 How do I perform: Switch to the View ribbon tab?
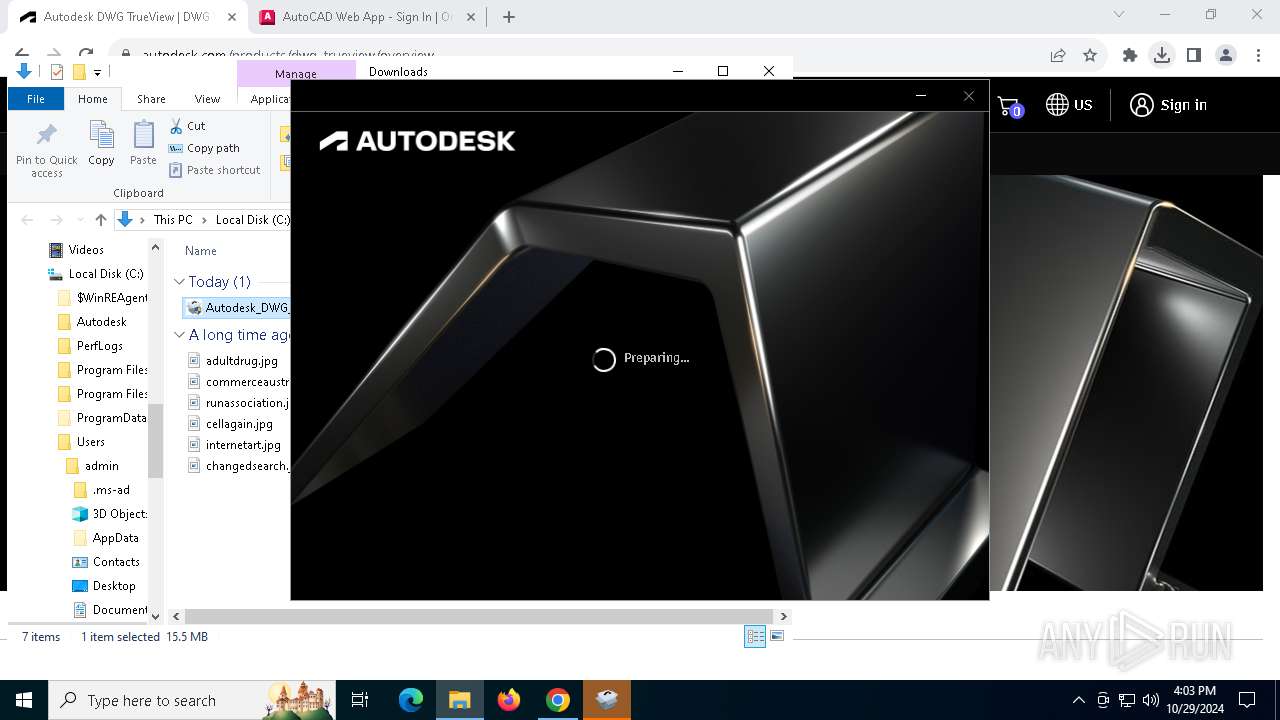point(207,99)
